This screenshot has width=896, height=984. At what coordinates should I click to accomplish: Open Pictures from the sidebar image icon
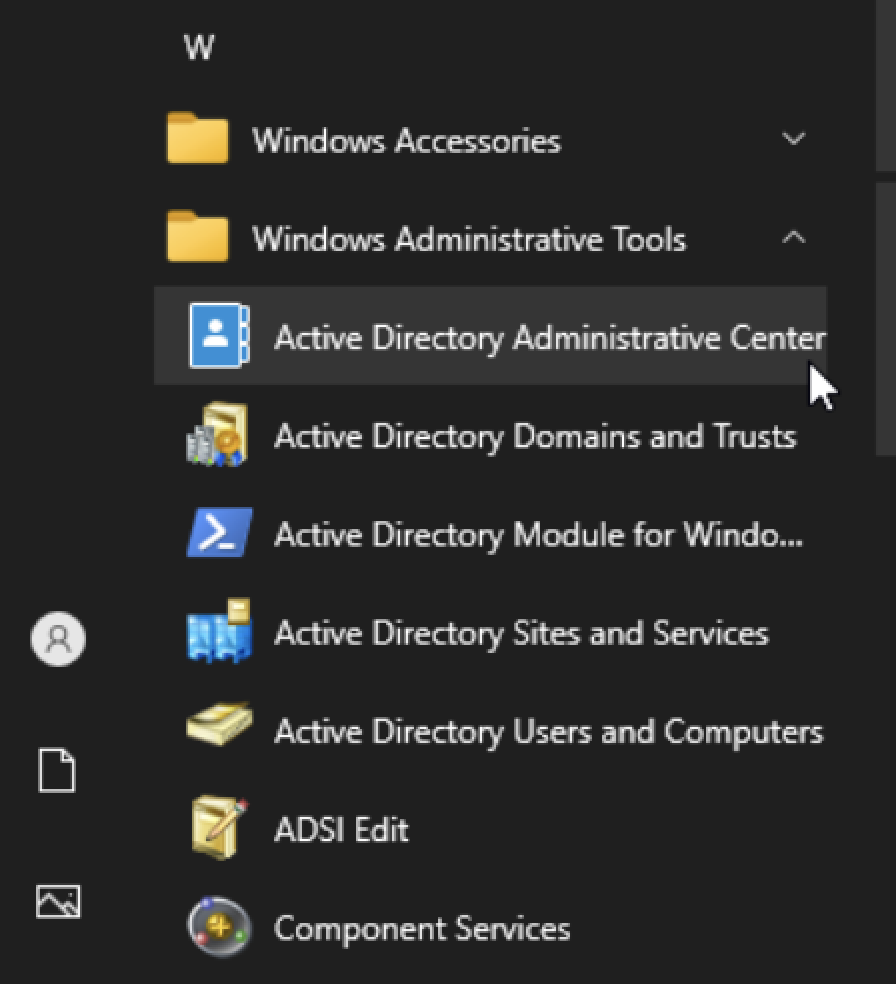click(58, 902)
